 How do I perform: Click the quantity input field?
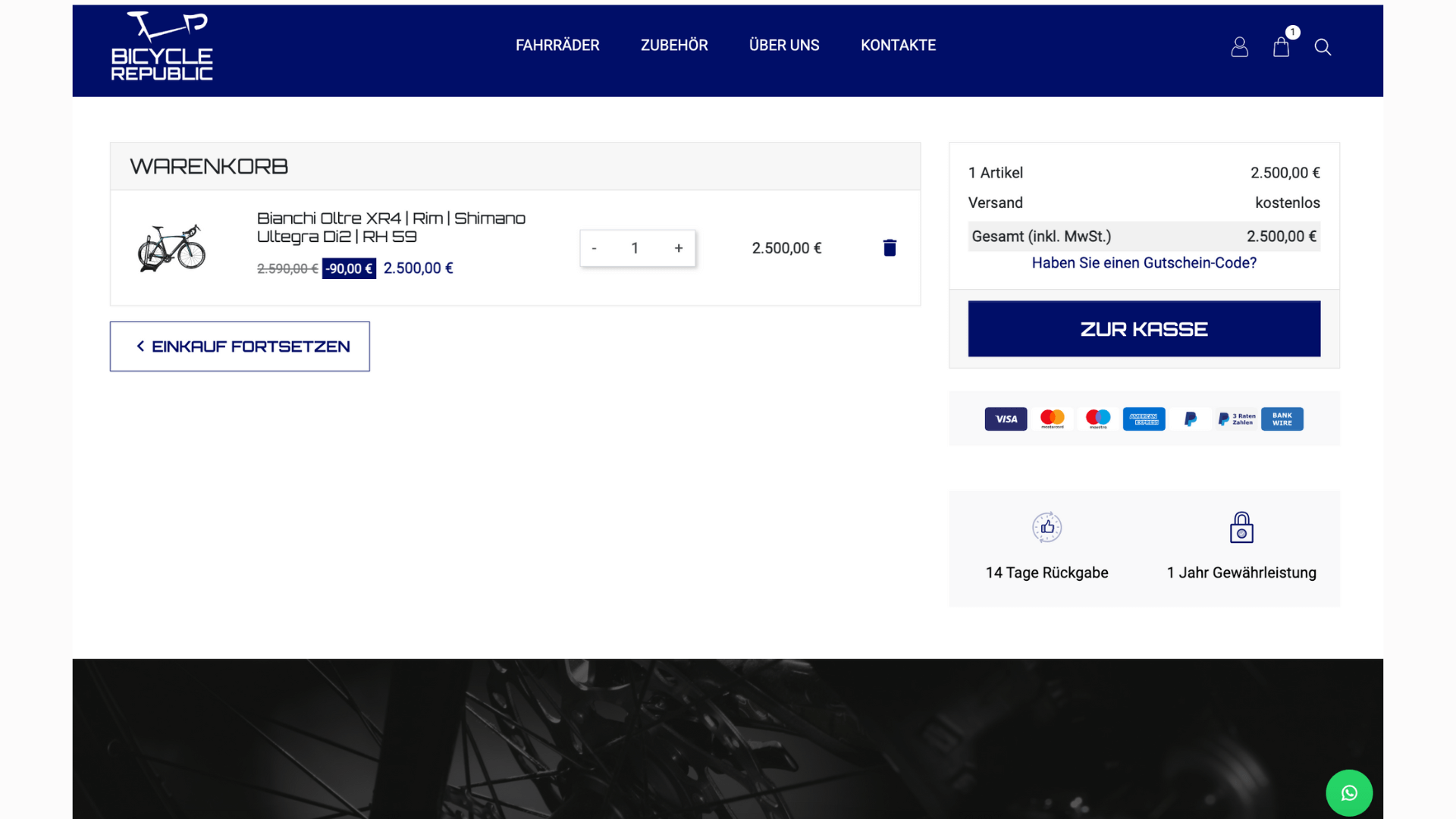pyautogui.click(x=635, y=248)
